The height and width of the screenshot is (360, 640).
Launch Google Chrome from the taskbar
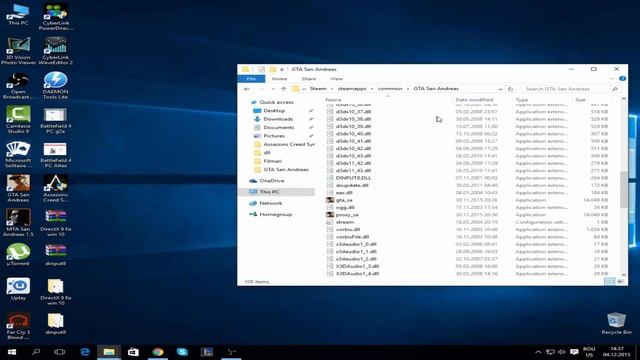click(x=158, y=352)
